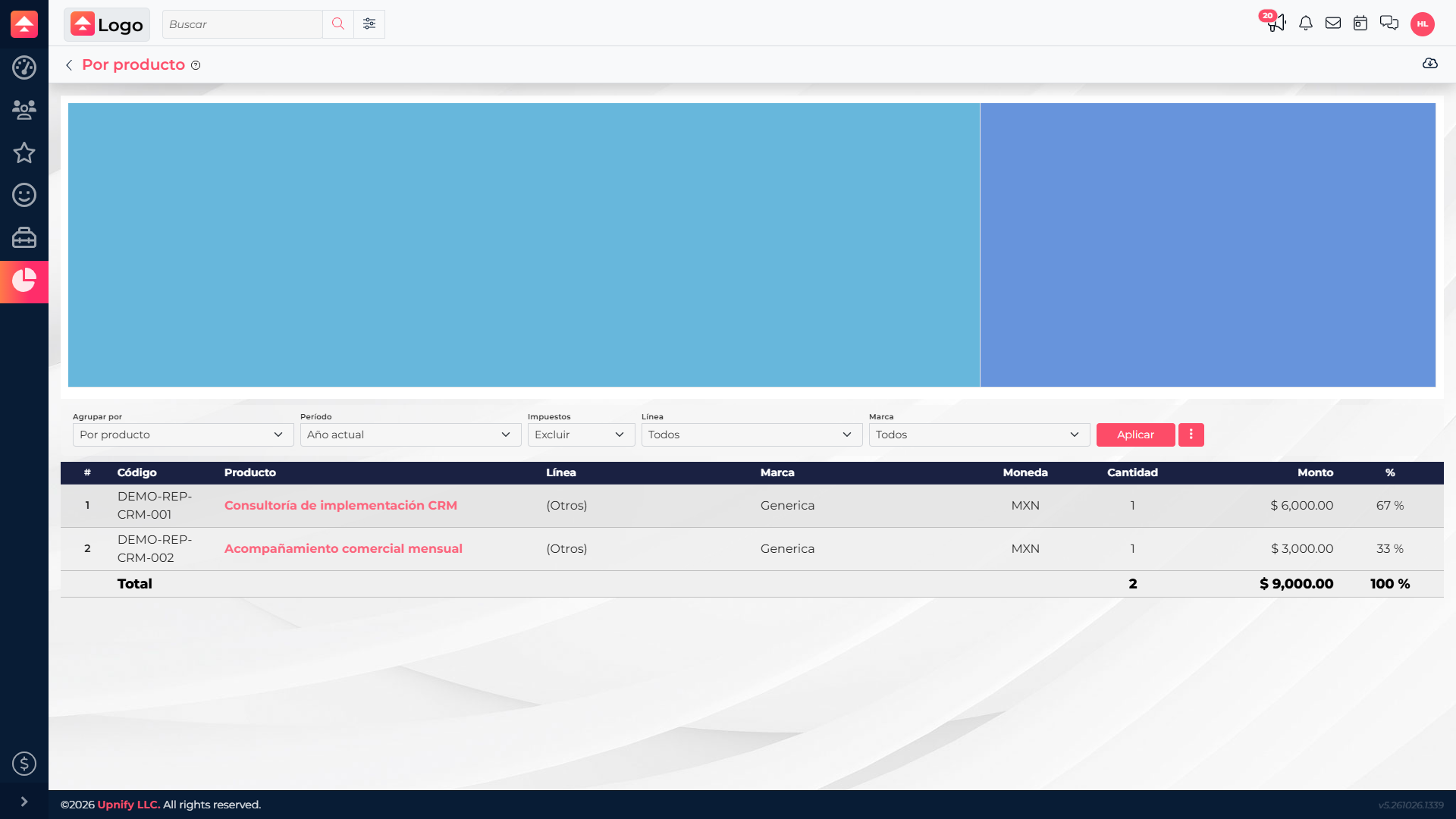Click the Producto column header
This screenshot has height=819, width=1456.
pos(250,472)
